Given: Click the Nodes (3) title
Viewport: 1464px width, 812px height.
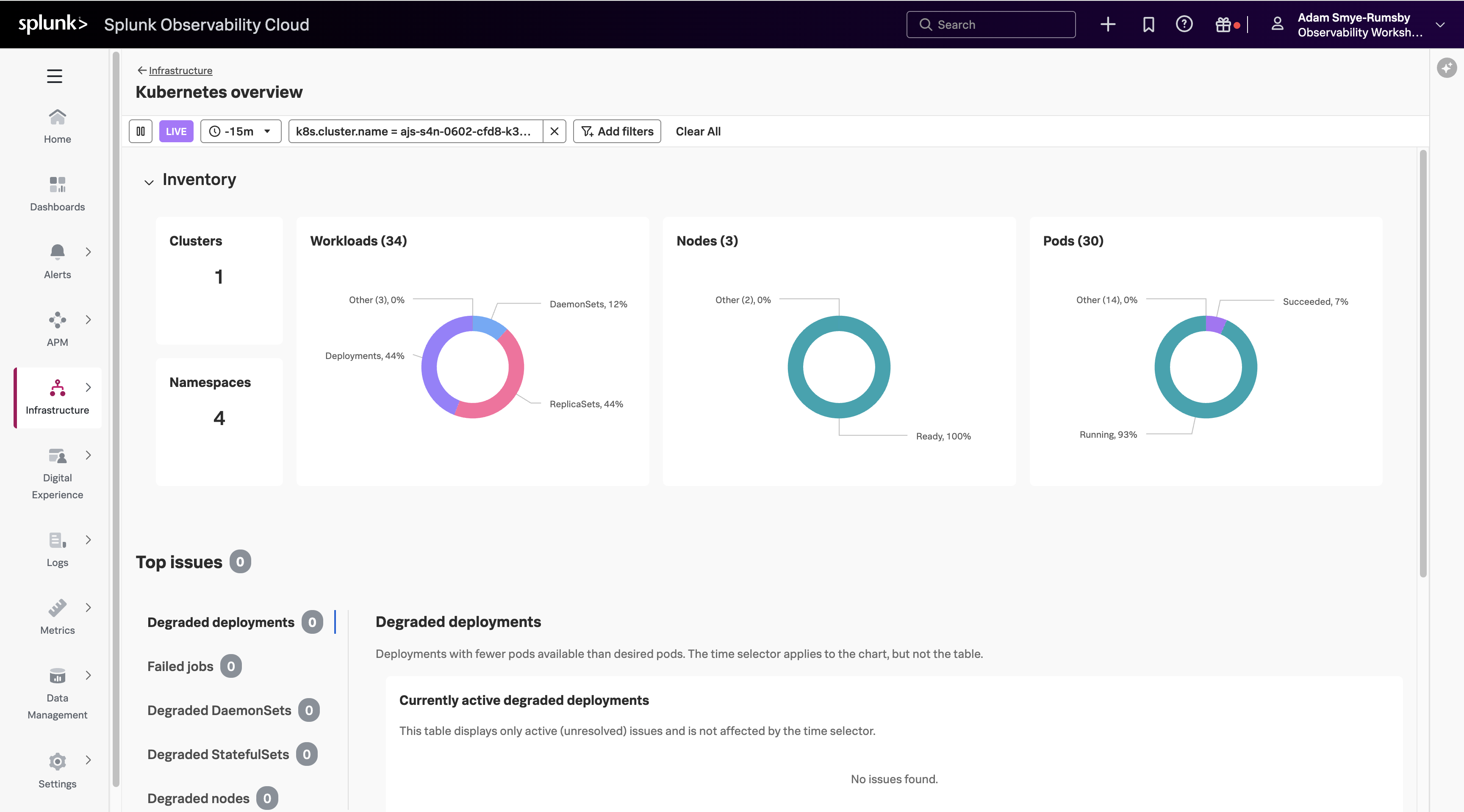Looking at the screenshot, I should (x=707, y=241).
